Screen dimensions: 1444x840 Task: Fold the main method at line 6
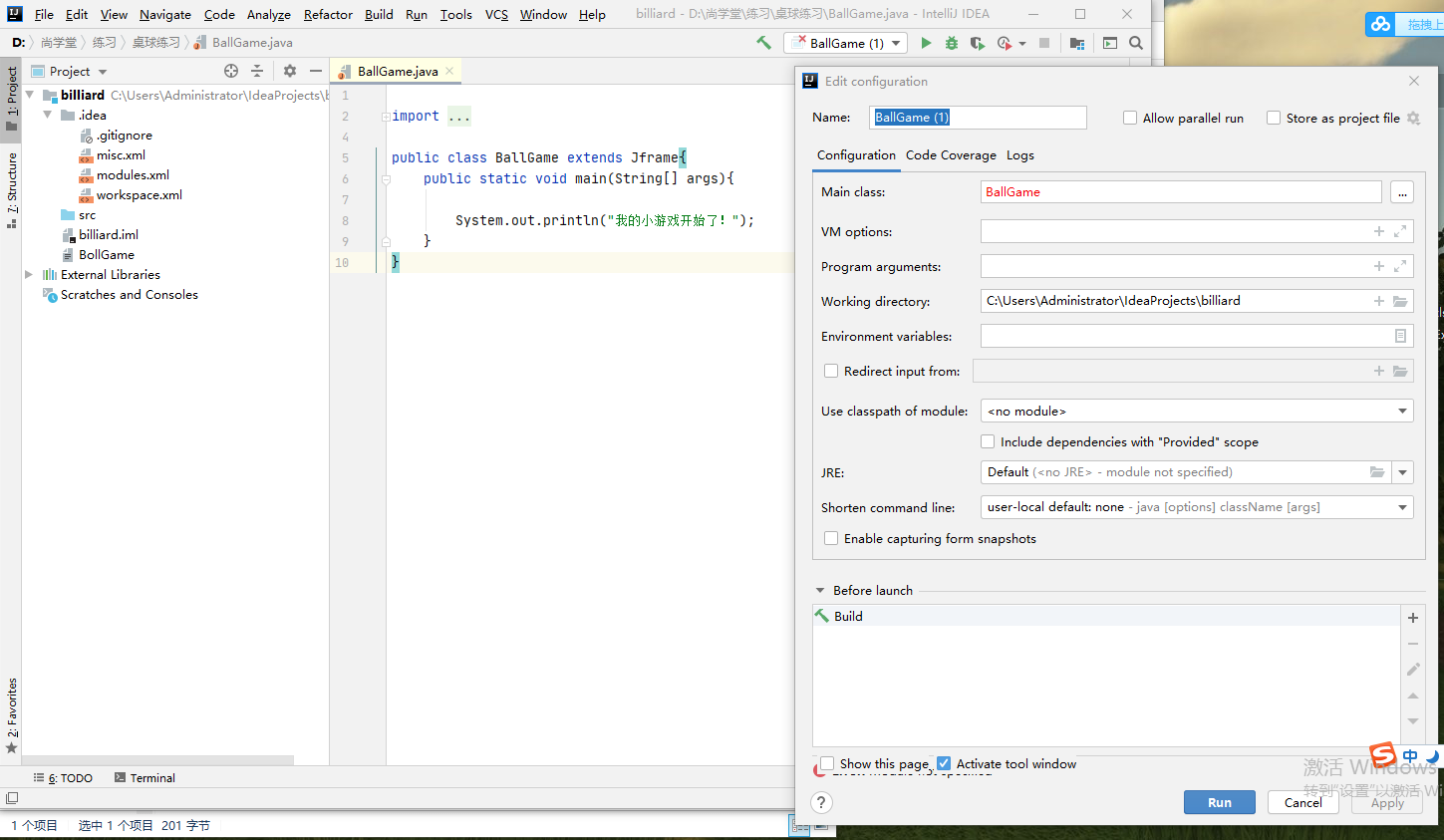click(386, 179)
